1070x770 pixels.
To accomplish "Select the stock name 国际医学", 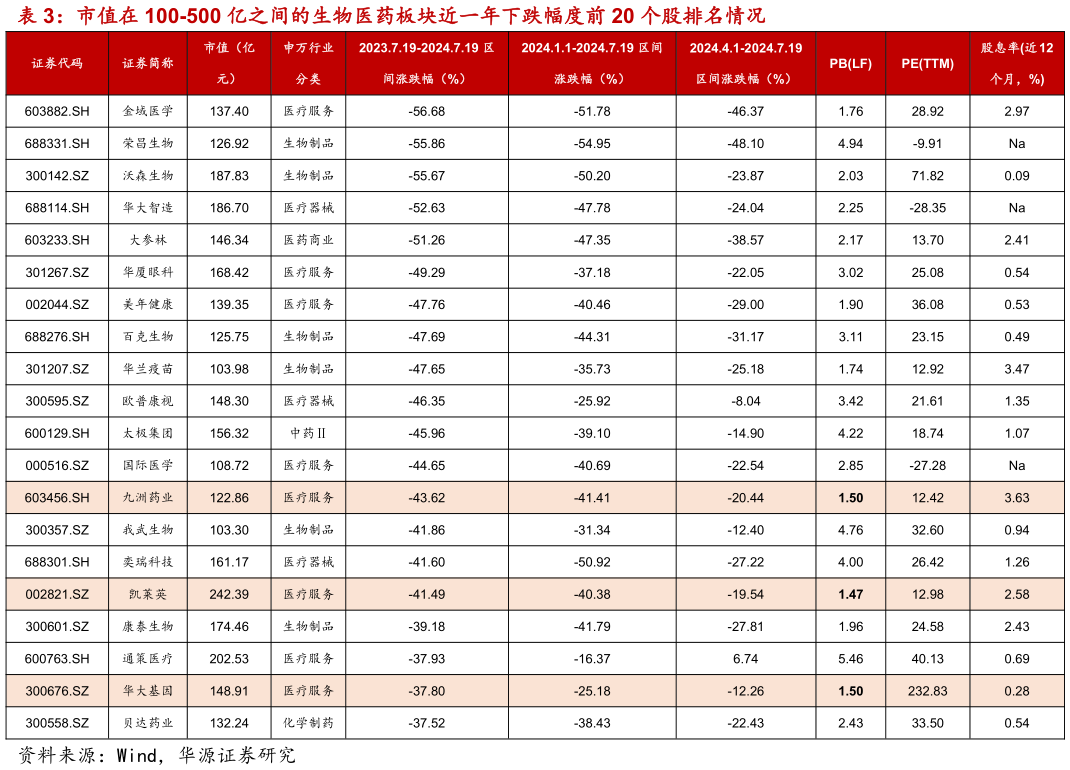I will 148,466.
